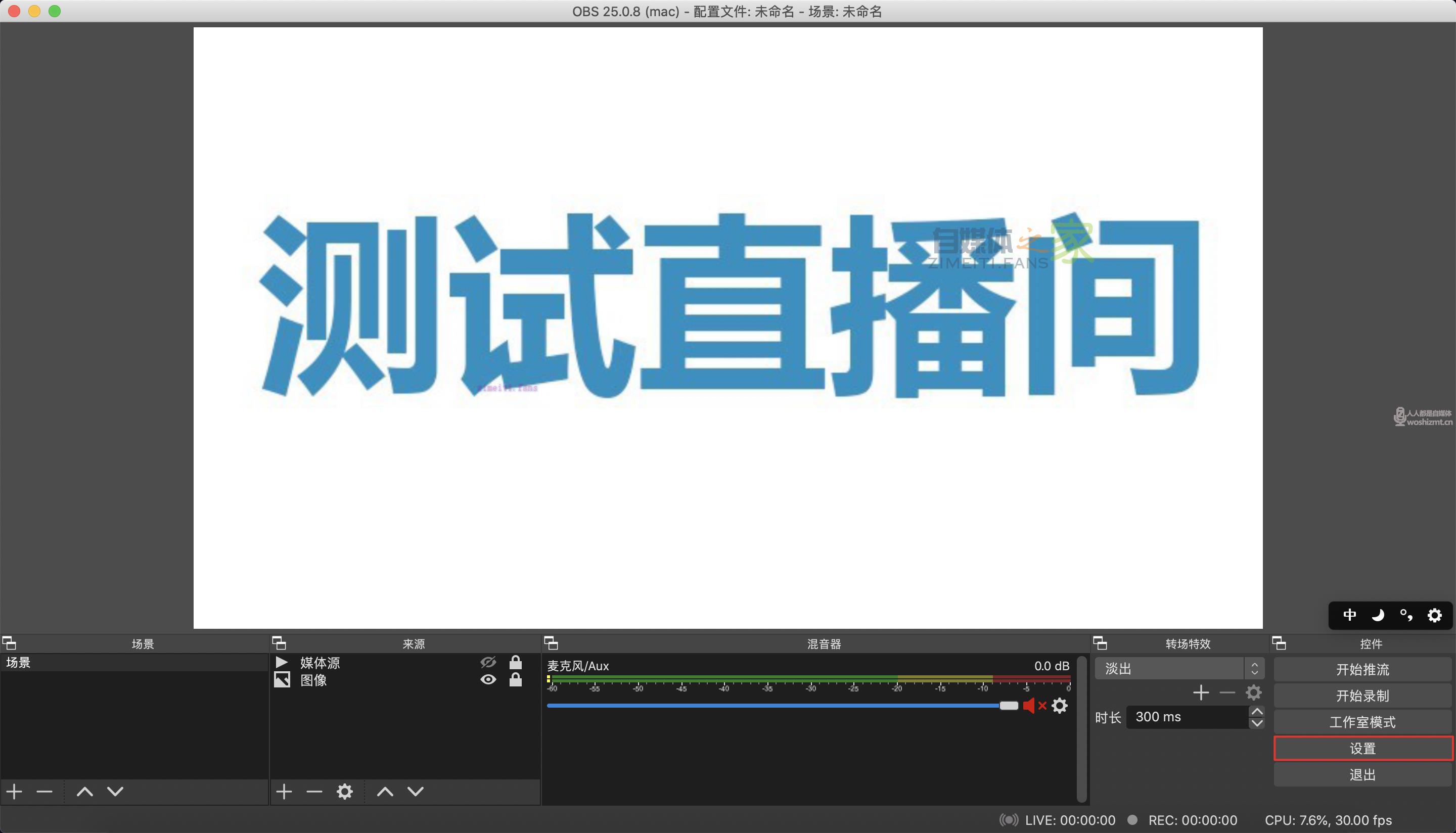Click 开始推流 to start streaming

(x=1362, y=669)
